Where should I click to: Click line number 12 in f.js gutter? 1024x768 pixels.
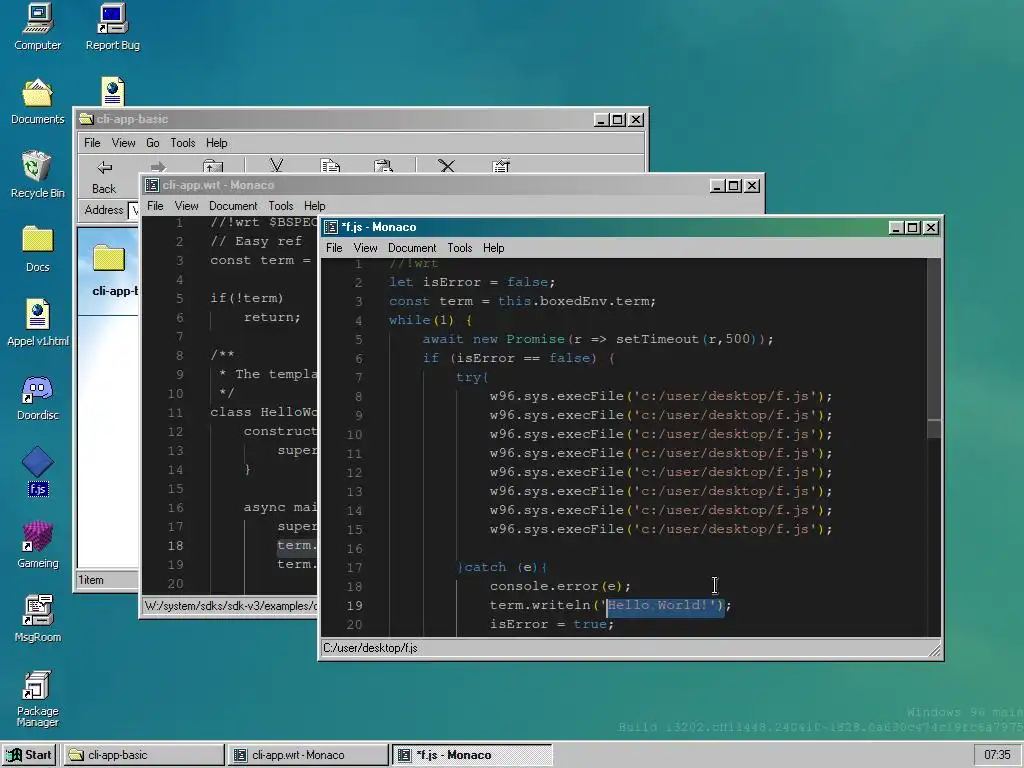[354, 472]
